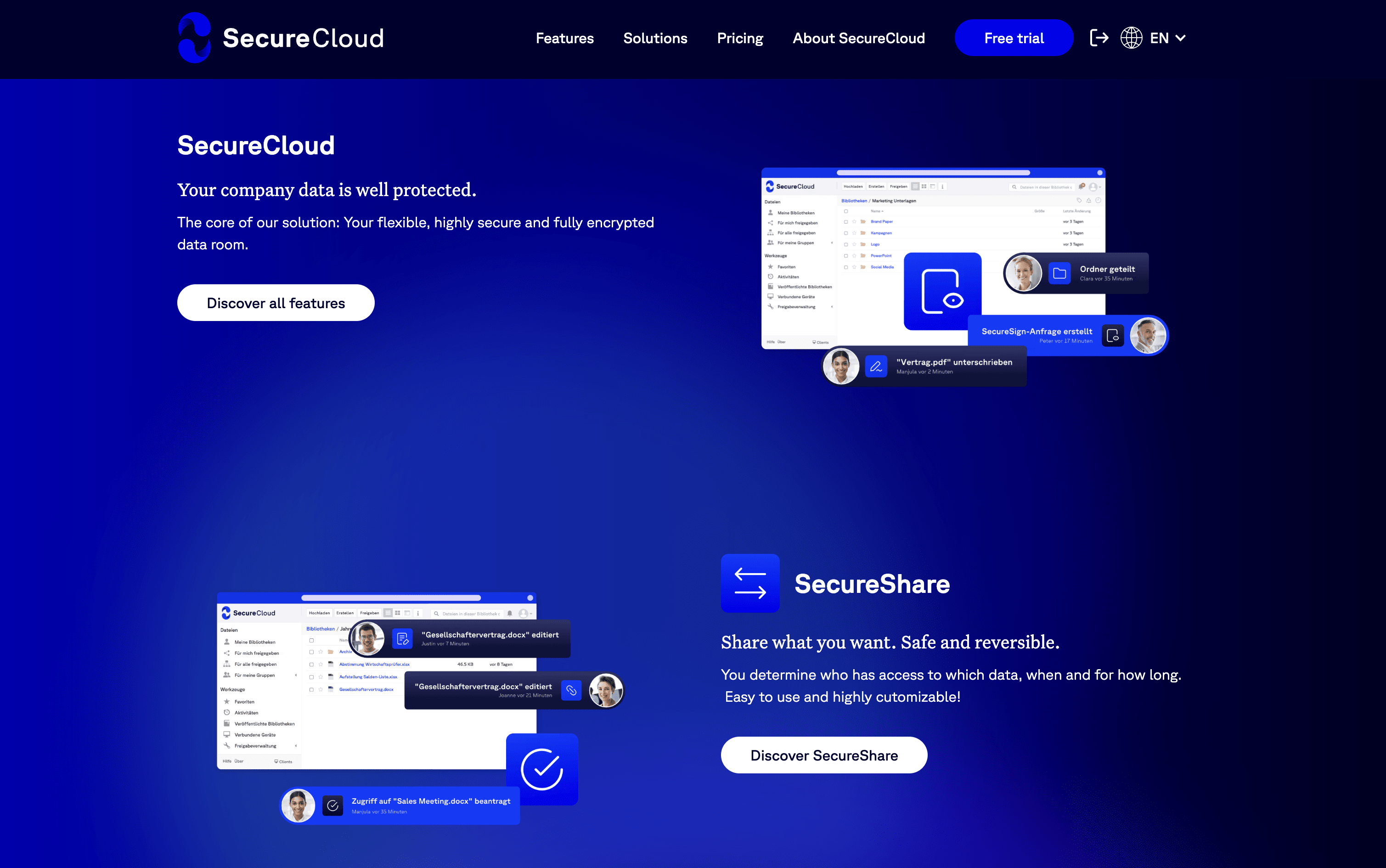Open the About SecureCloud menu
This screenshot has width=1386, height=868.
pyautogui.click(x=859, y=38)
